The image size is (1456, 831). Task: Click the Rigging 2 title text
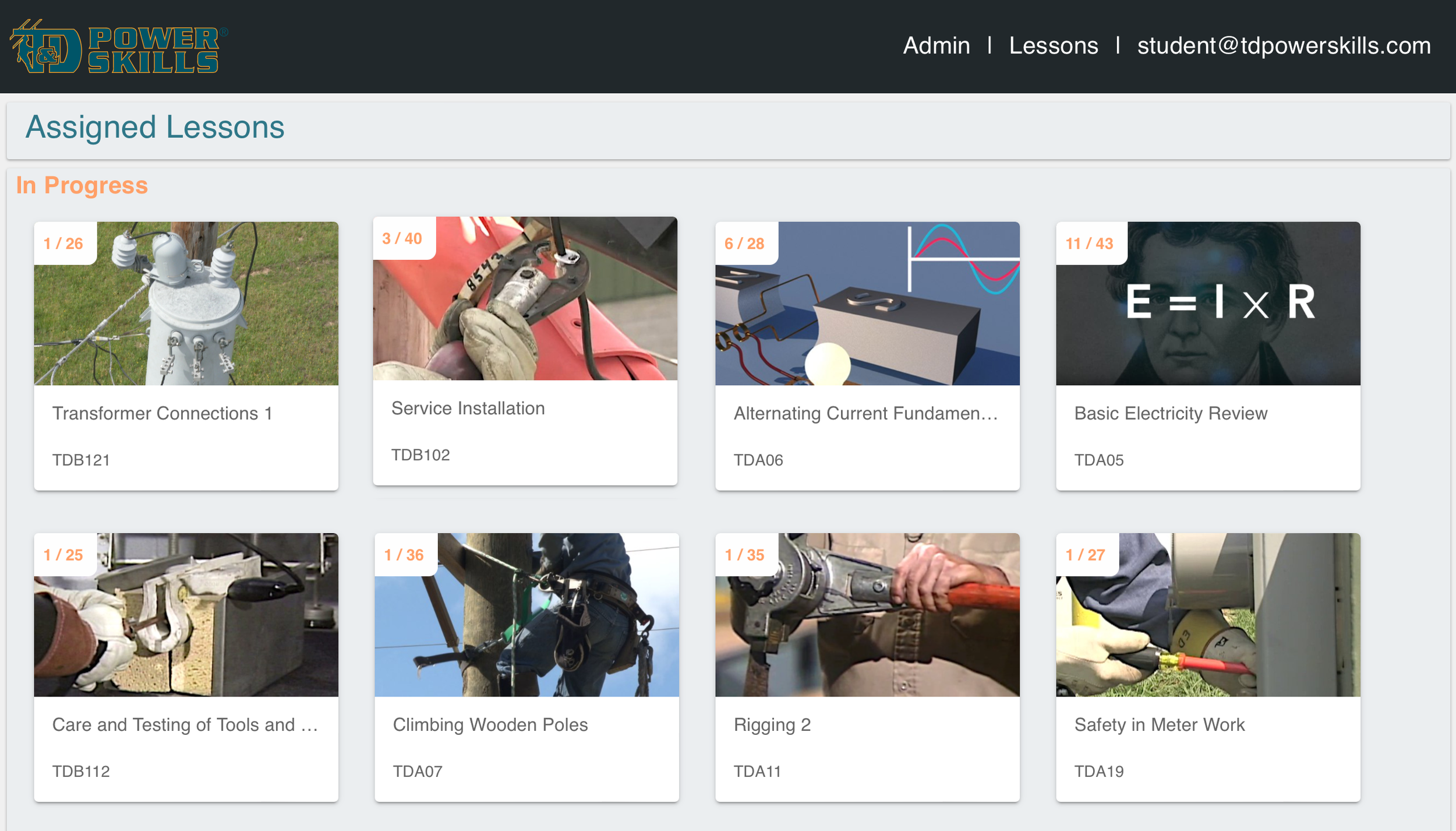(x=772, y=724)
